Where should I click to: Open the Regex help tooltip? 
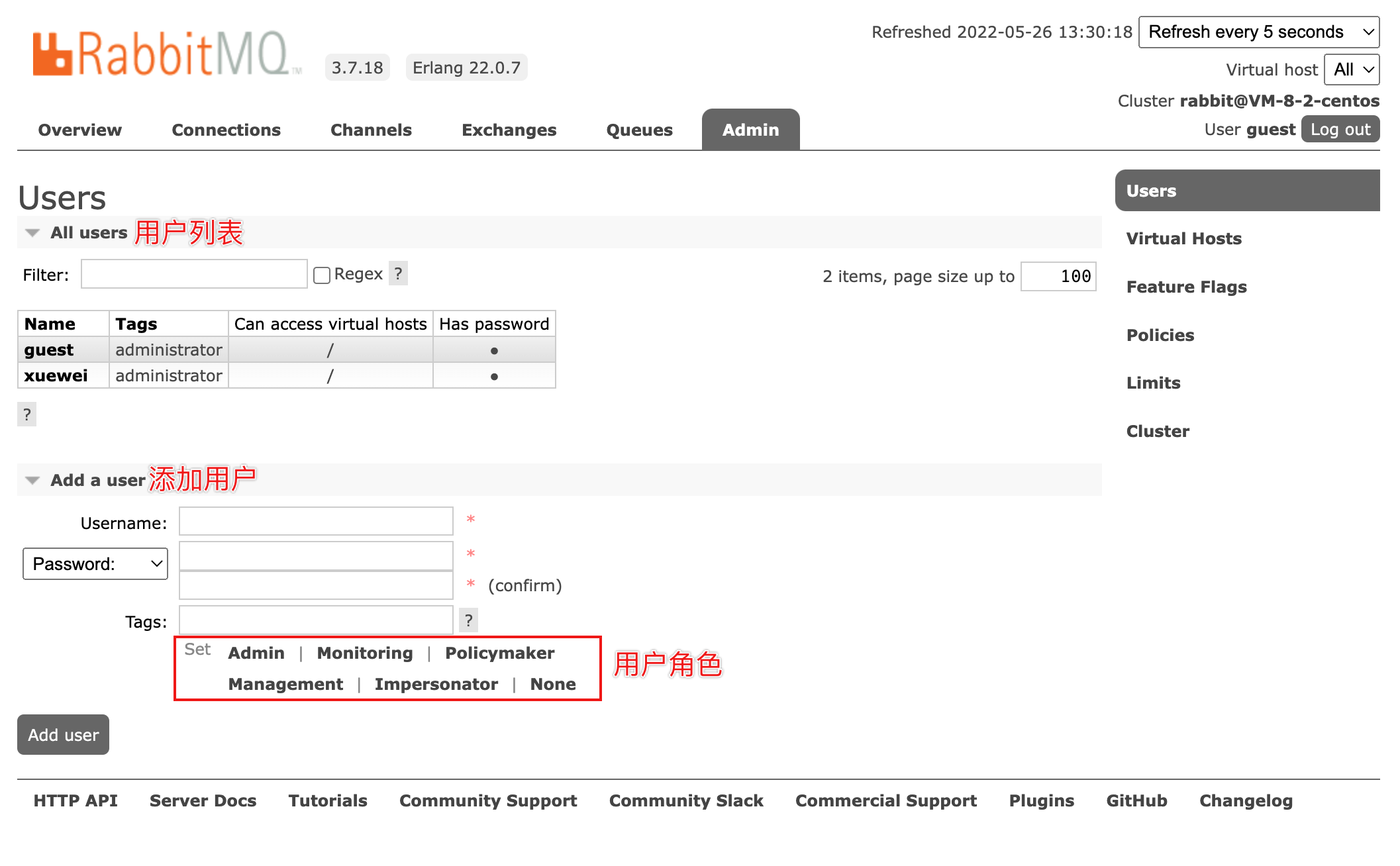click(x=397, y=273)
